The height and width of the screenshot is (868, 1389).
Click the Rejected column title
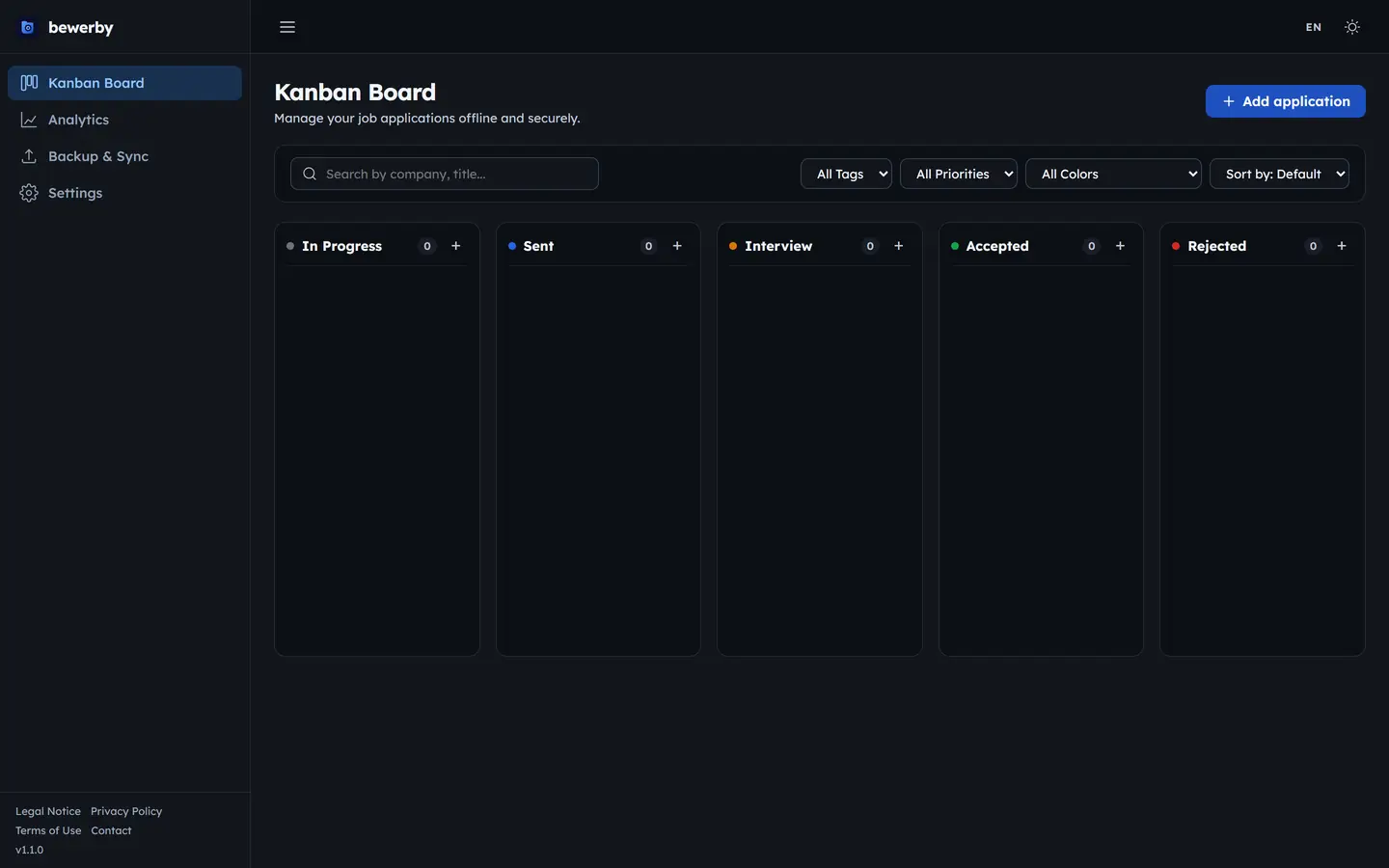click(x=1217, y=246)
